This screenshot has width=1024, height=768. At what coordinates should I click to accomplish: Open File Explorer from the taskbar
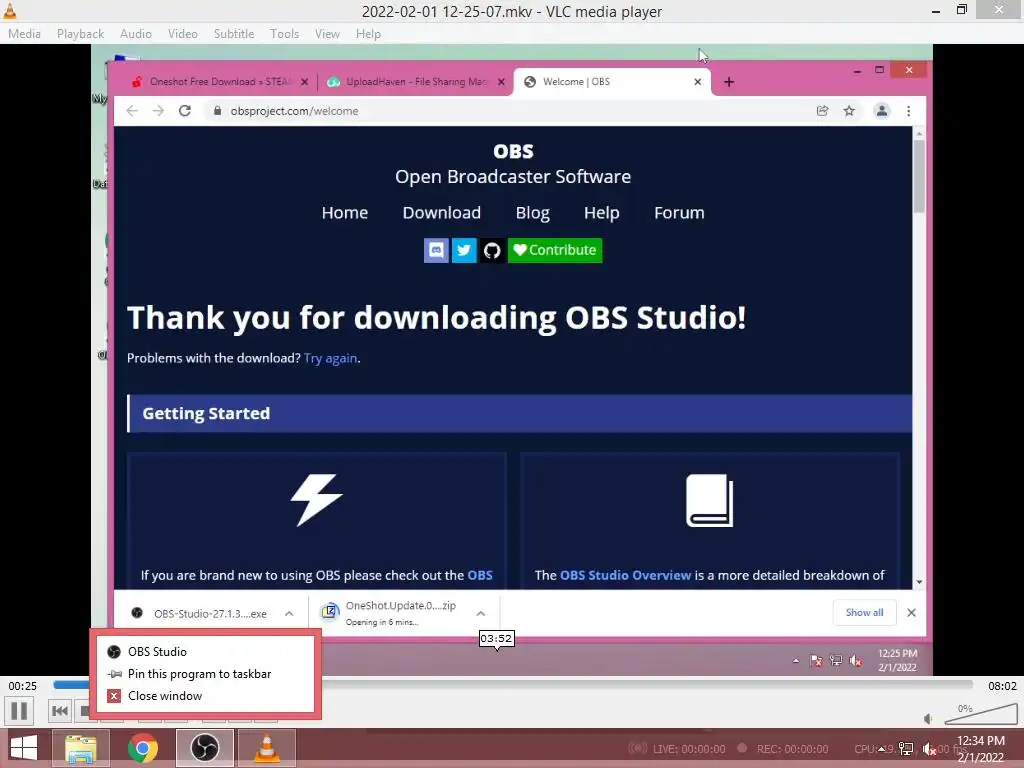80,748
